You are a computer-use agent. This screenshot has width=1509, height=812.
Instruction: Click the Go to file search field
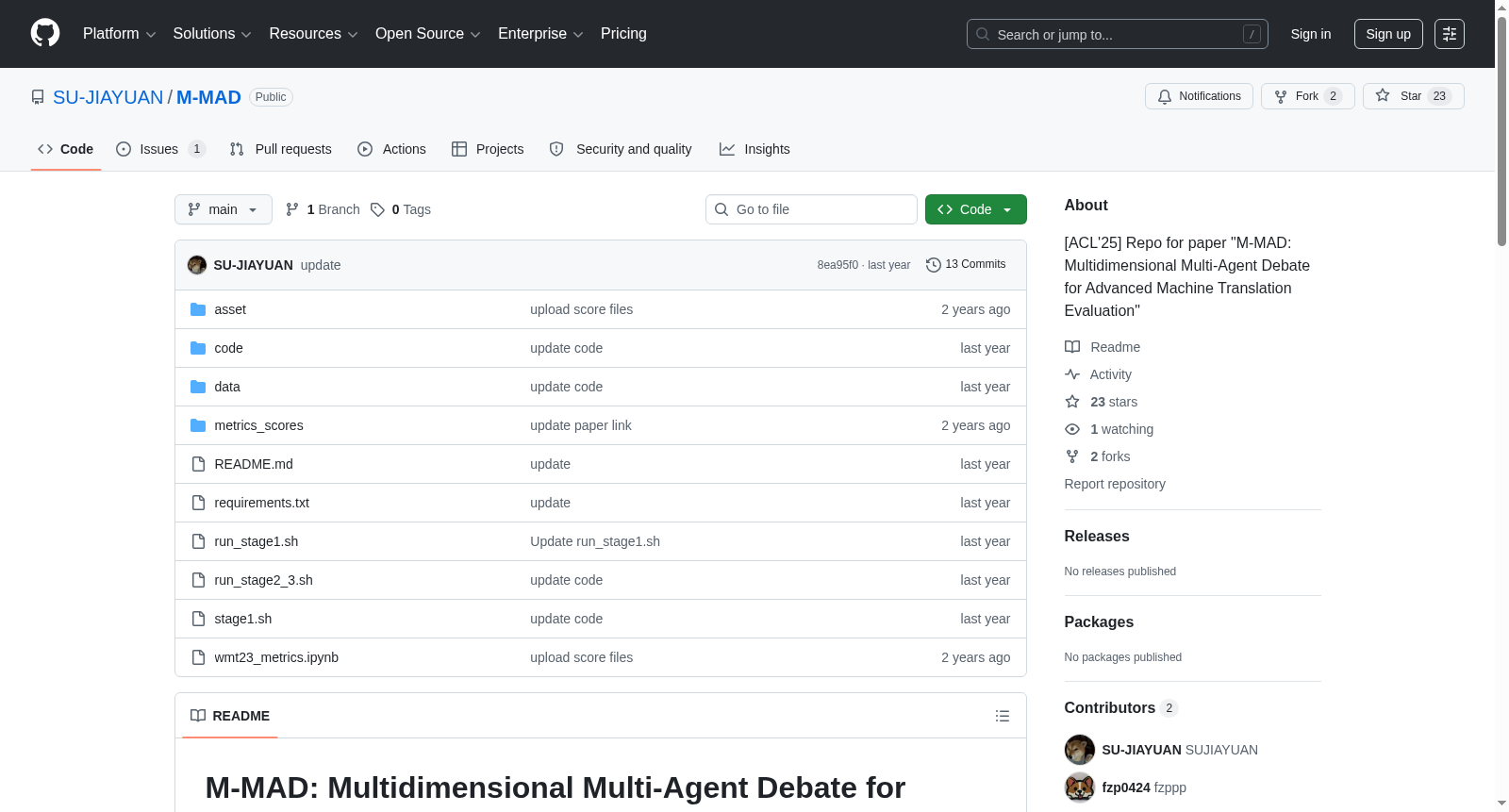(811, 209)
